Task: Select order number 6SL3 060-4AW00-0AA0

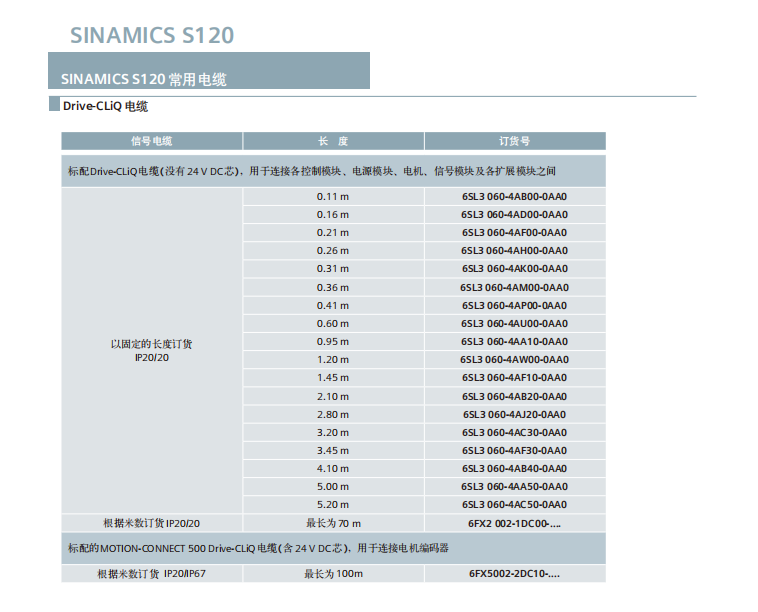Action: click(x=515, y=360)
